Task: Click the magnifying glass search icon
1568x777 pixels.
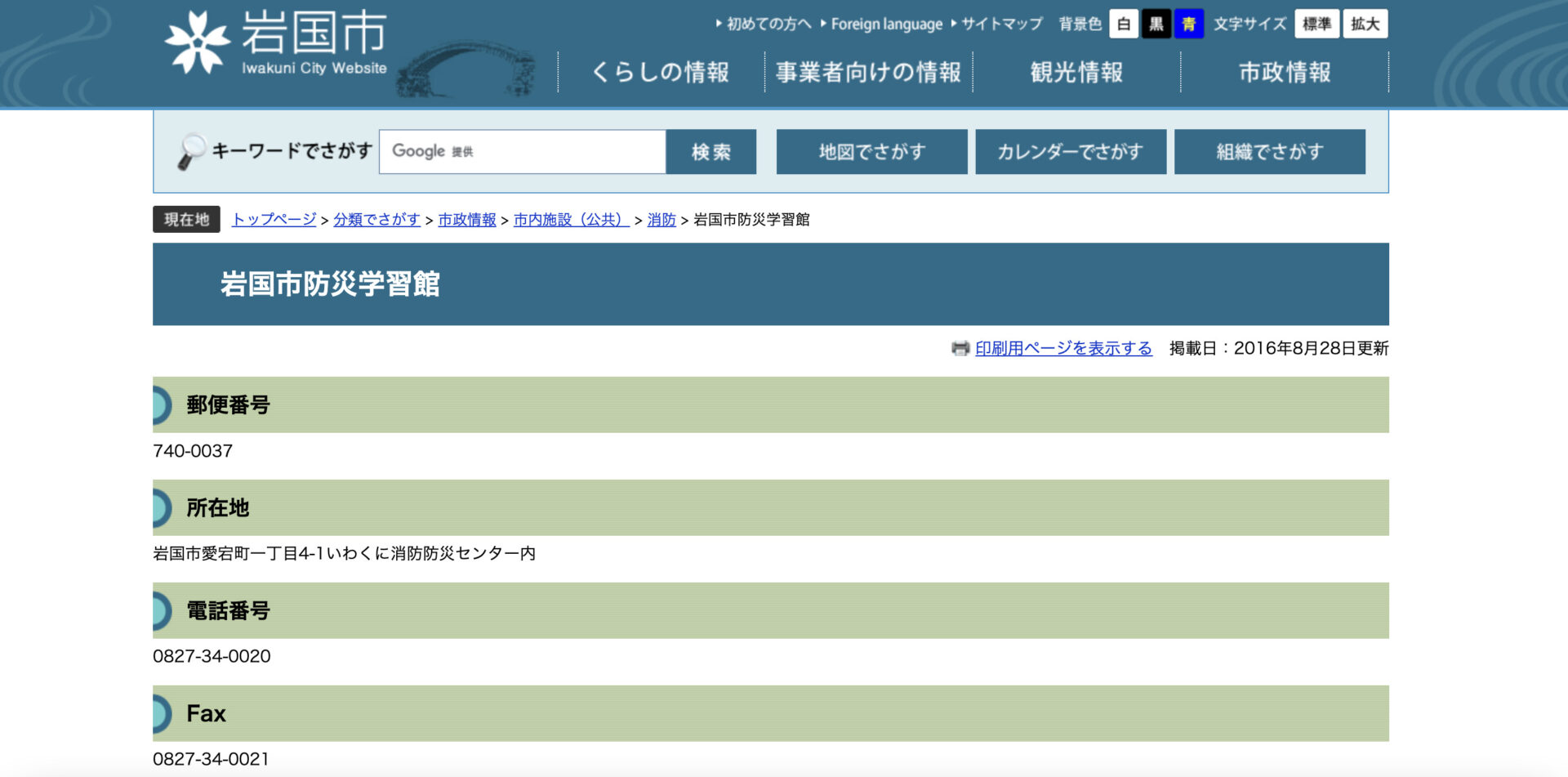Action: pyautogui.click(x=191, y=151)
